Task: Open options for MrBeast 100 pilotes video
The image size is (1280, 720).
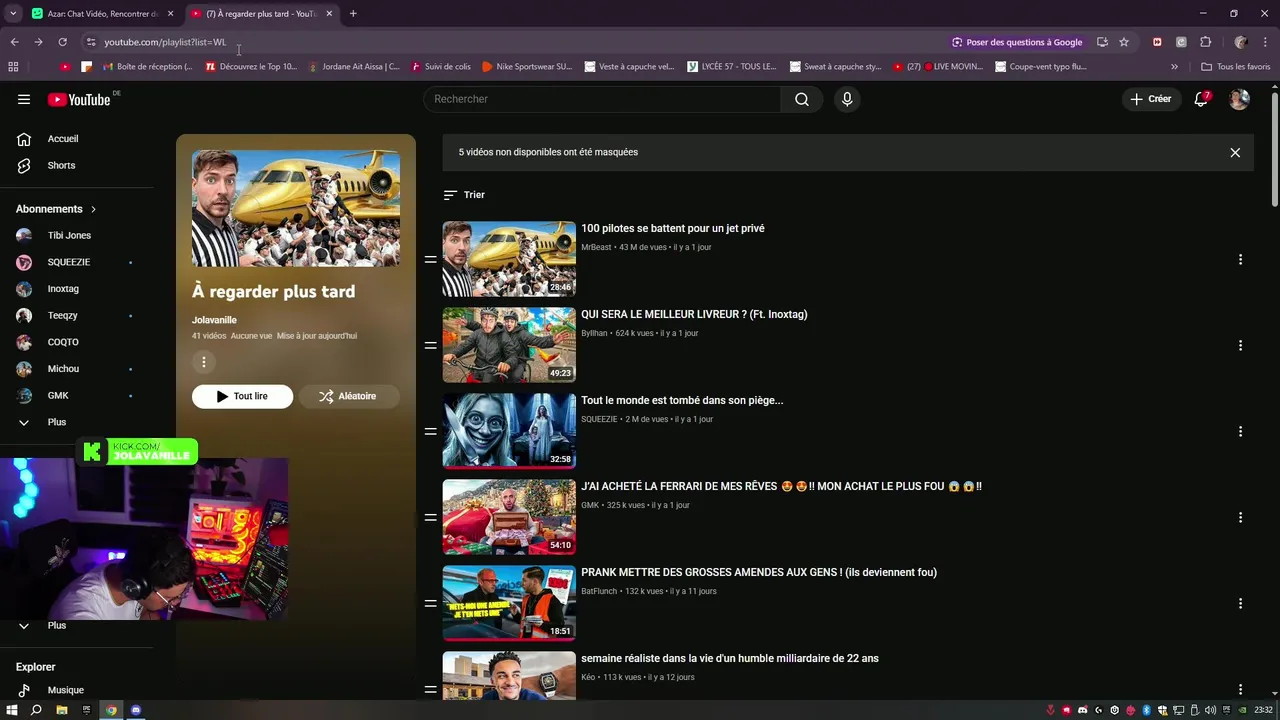Action: (x=1240, y=259)
